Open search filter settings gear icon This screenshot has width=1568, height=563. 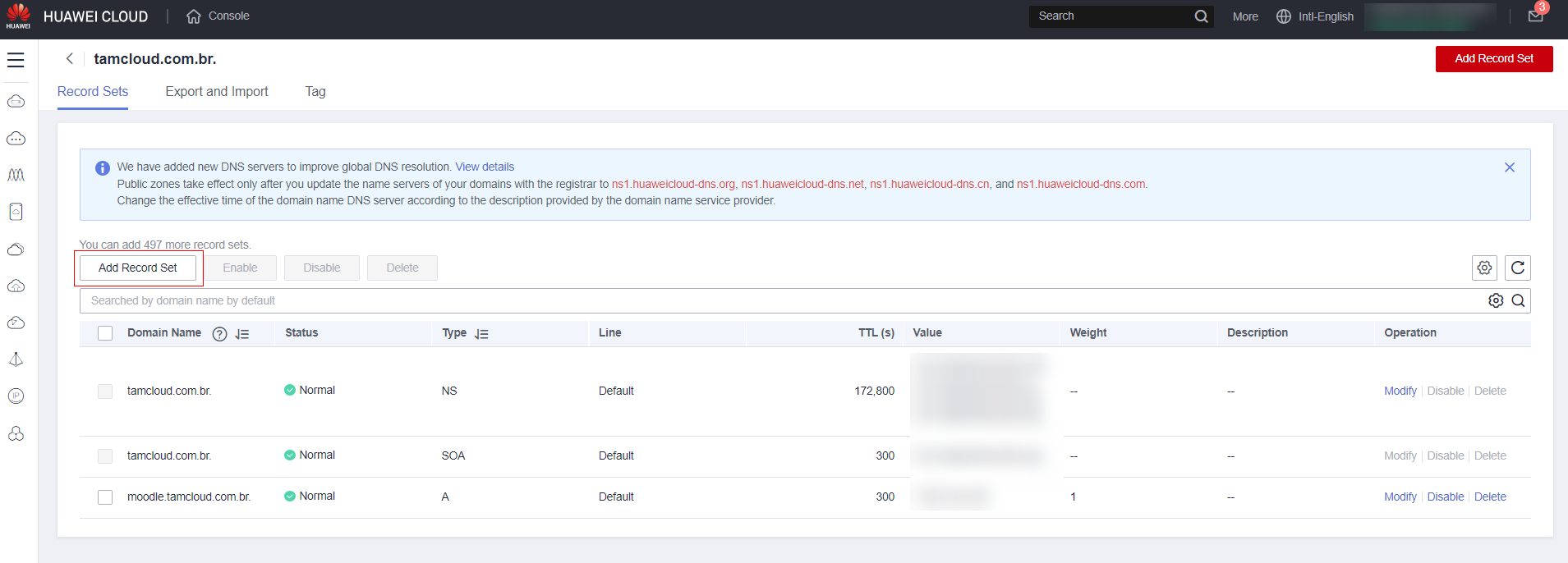1496,300
